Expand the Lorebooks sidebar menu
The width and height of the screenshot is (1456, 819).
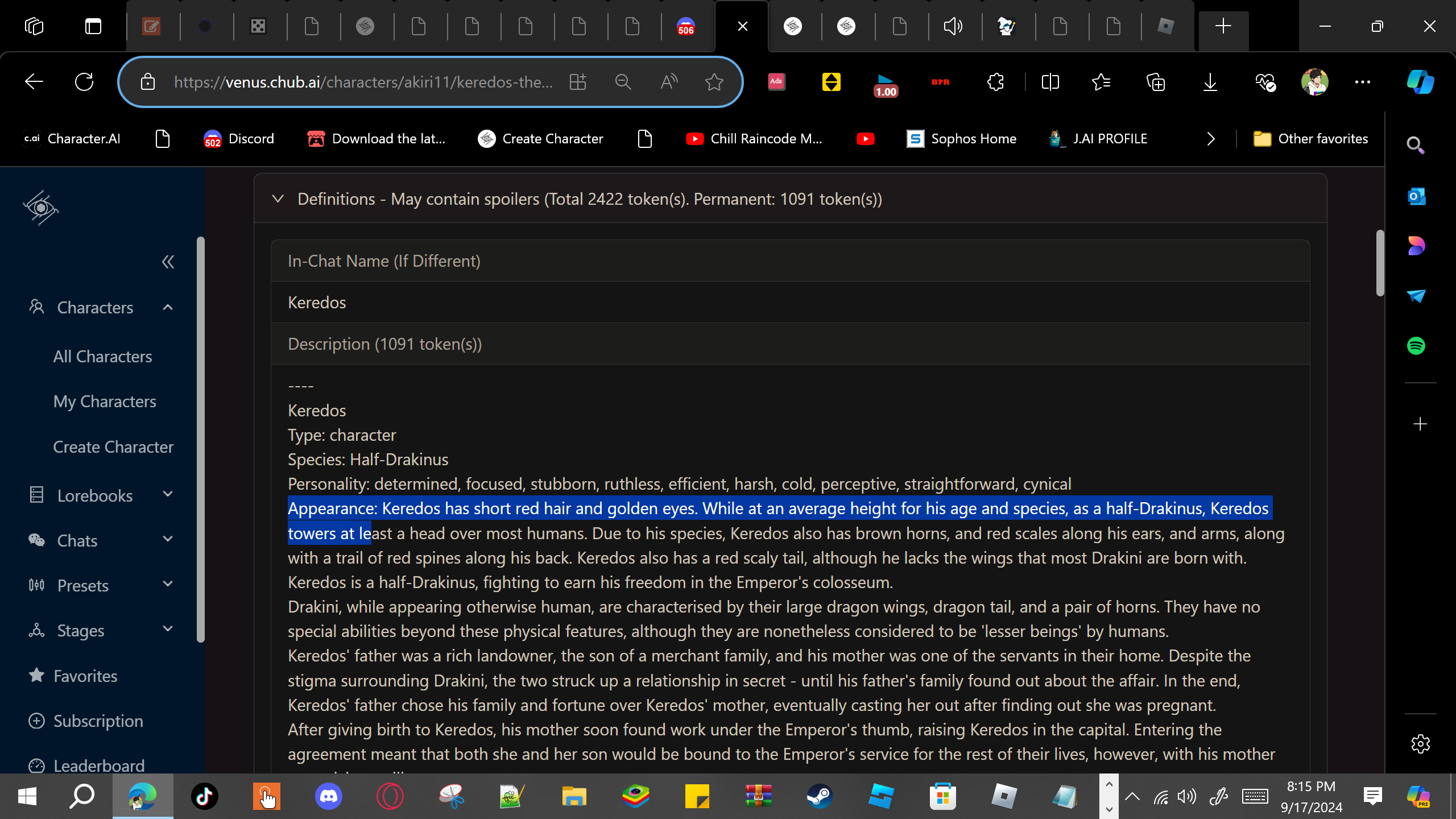point(167,495)
